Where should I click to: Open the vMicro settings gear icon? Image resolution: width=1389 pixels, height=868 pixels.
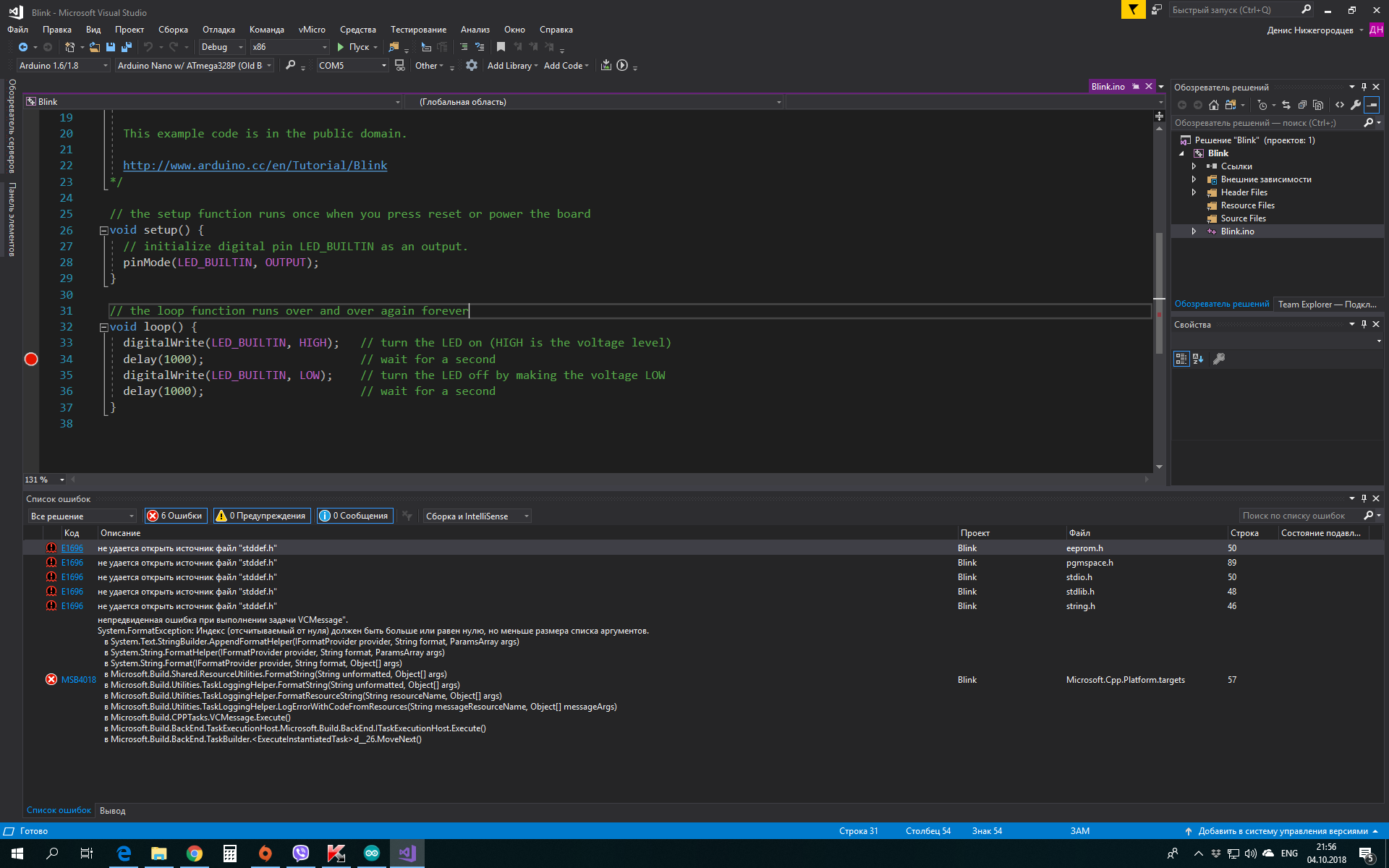(x=472, y=65)
